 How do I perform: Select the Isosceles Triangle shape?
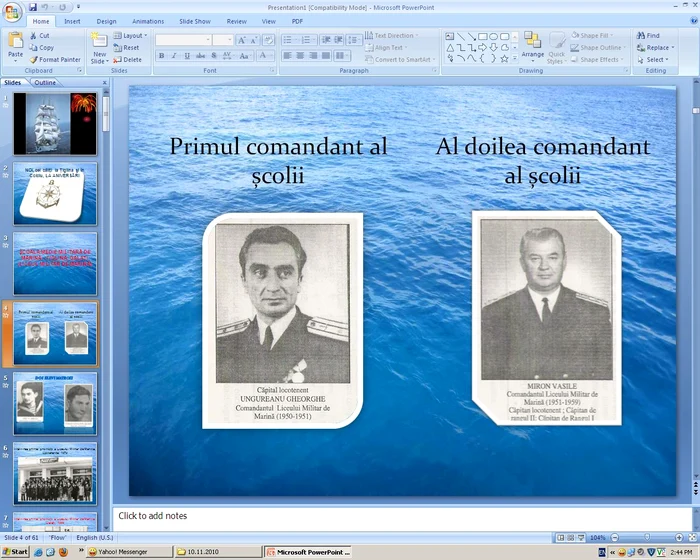point(450,47)
